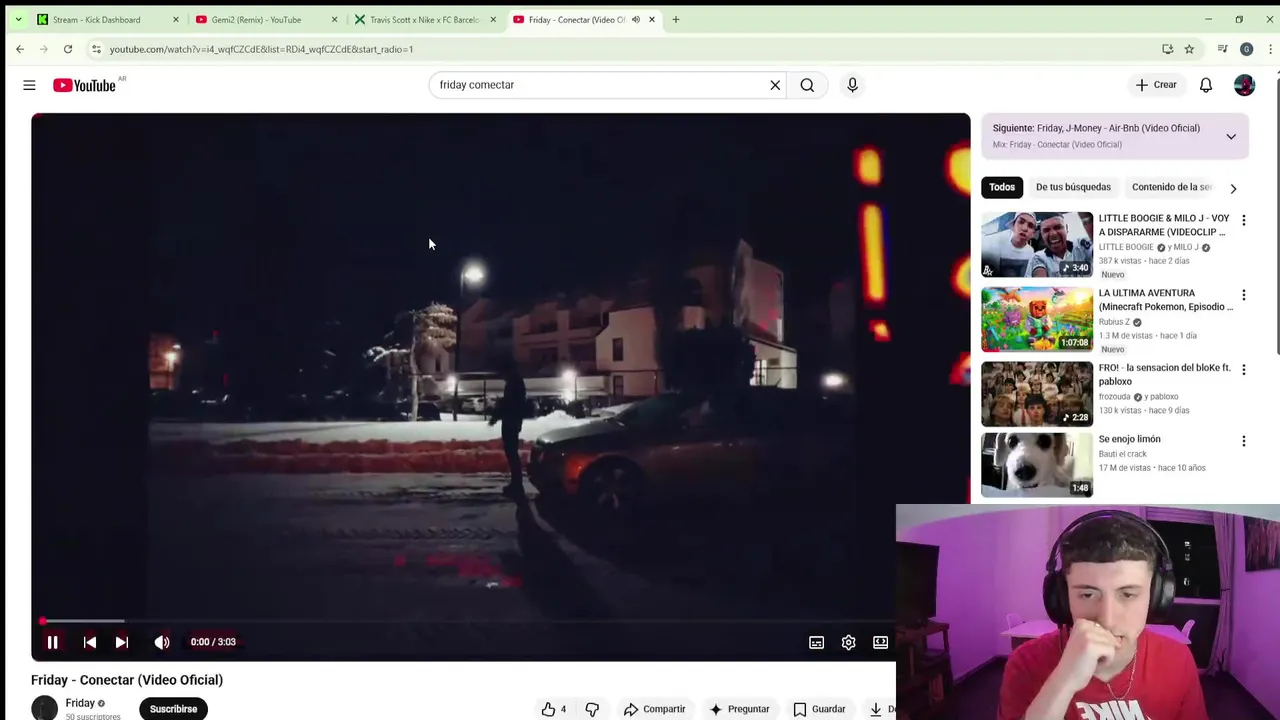The height and width of the screenshot is (720, 1280).
Task: Toggle video subtitles
Action: [816, 642]
